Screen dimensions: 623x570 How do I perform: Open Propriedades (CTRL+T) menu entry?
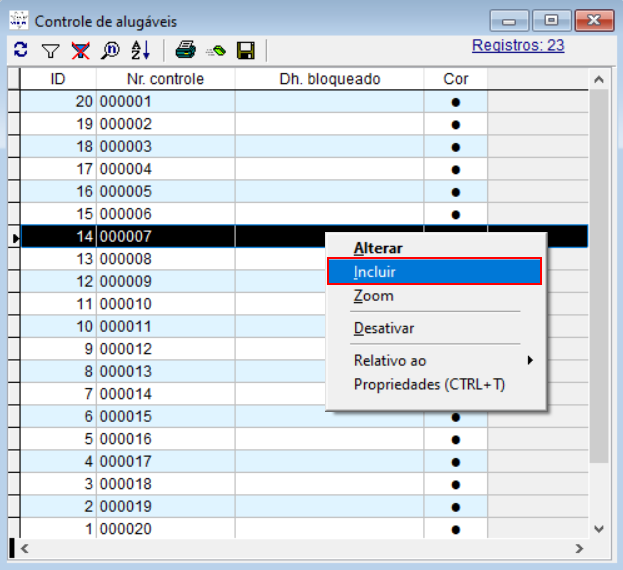coord(429,384)
